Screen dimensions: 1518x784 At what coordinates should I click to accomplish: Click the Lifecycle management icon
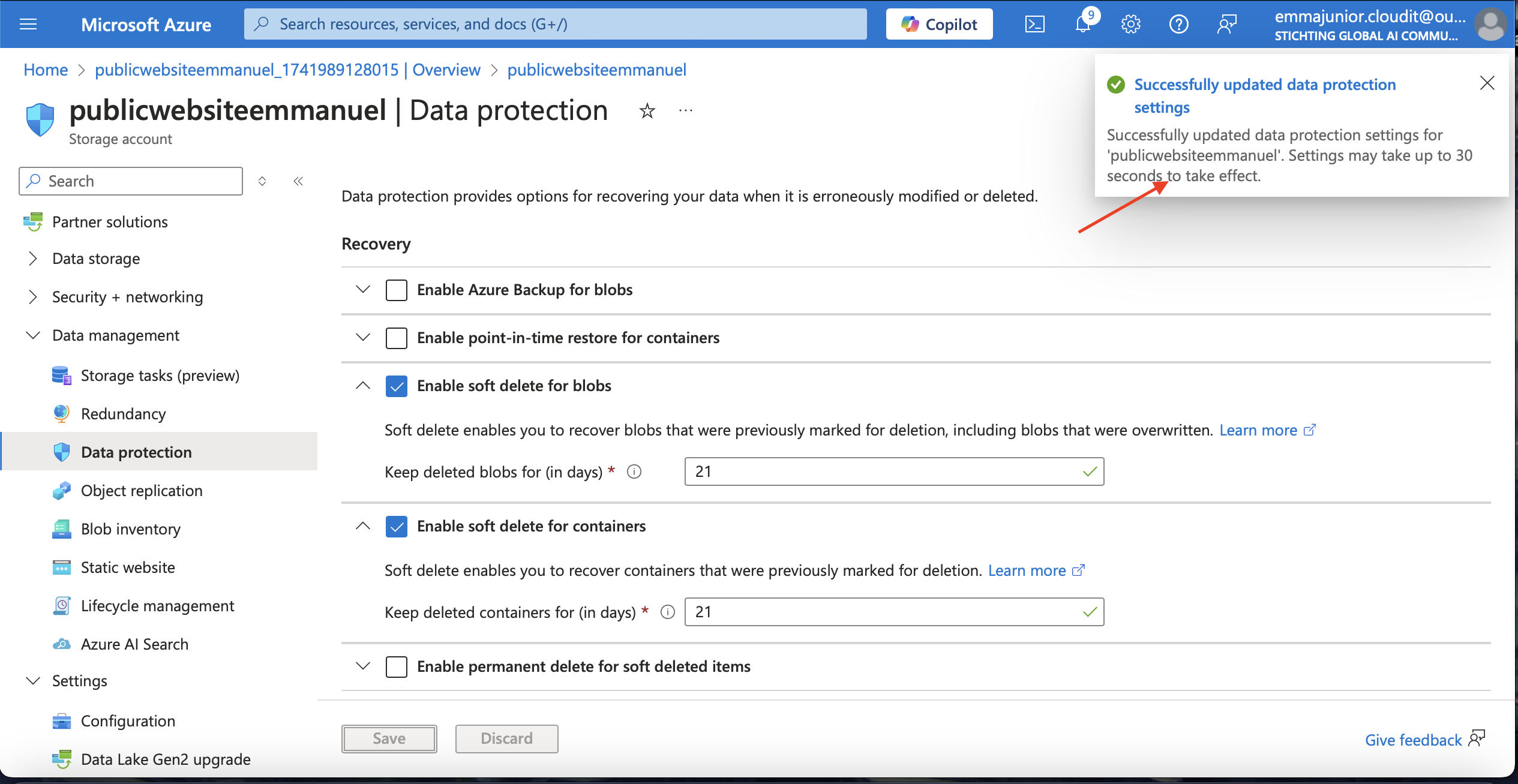click(62, 606)
